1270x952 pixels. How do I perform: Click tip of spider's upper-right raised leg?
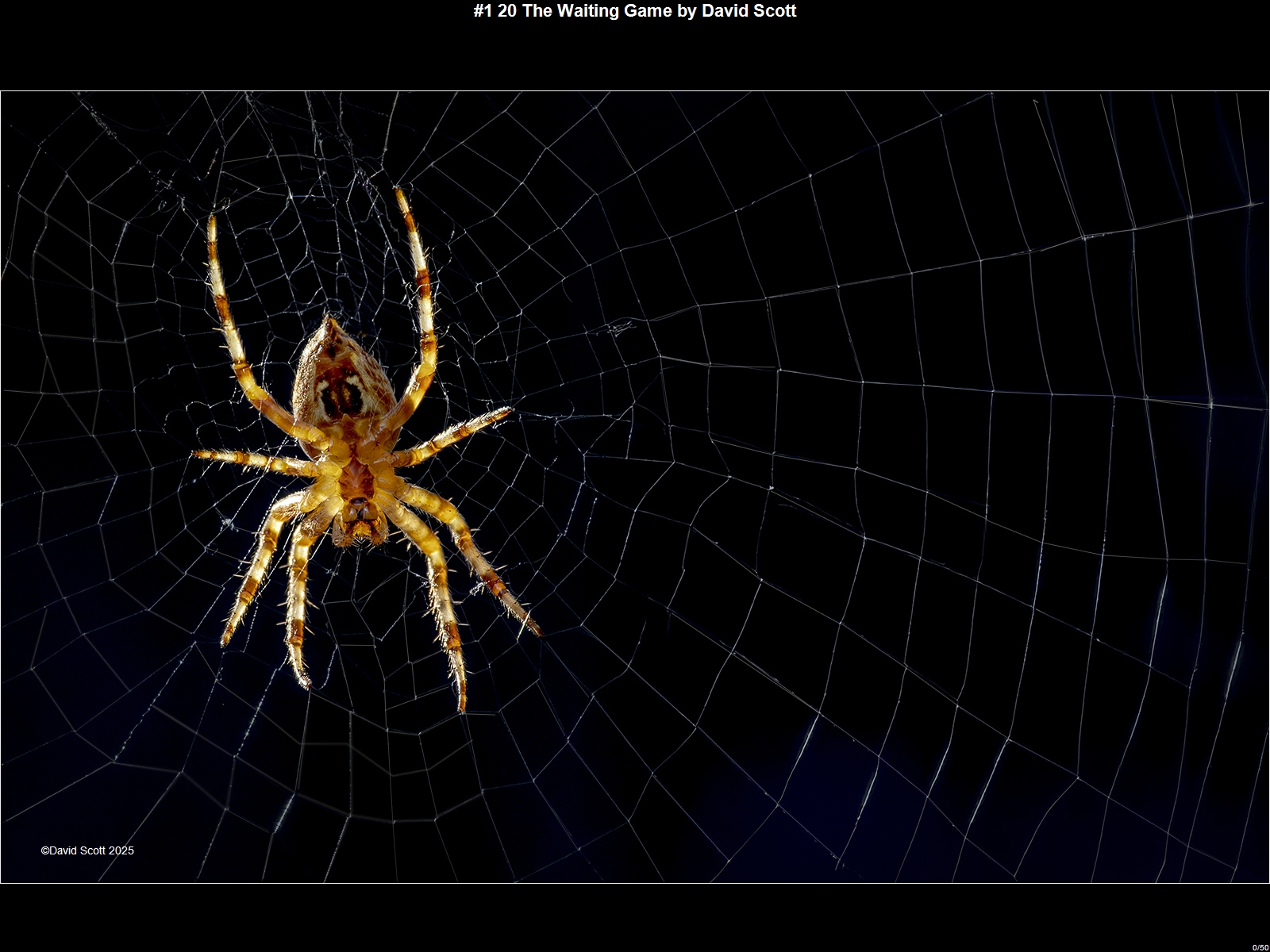(400, 193)
